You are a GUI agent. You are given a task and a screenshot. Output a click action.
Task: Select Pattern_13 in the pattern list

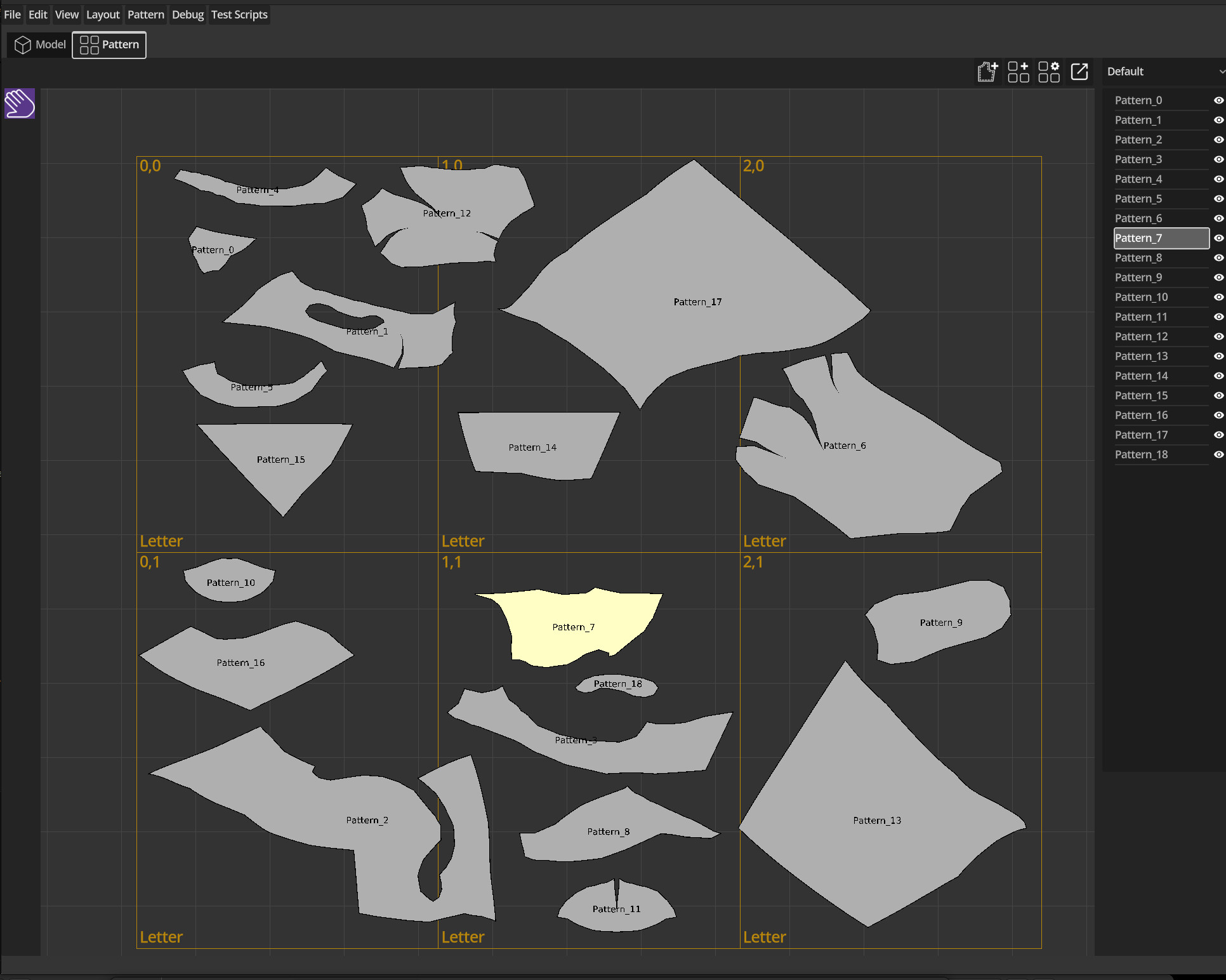click(1161, 356)
